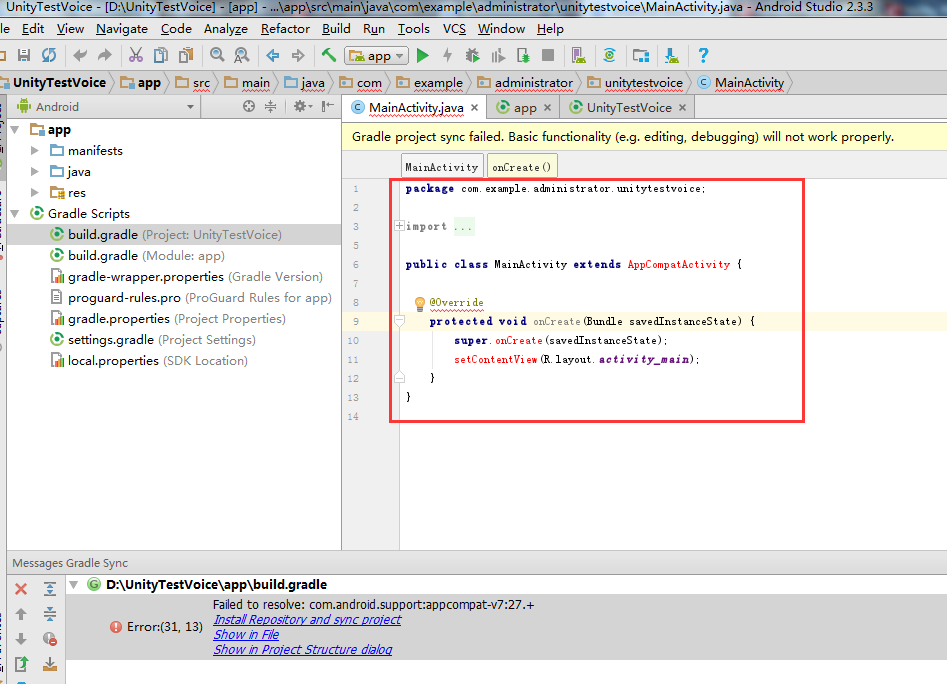Click the onCreate() breadcrumb

pyautogui.click(x=522, y=167)
